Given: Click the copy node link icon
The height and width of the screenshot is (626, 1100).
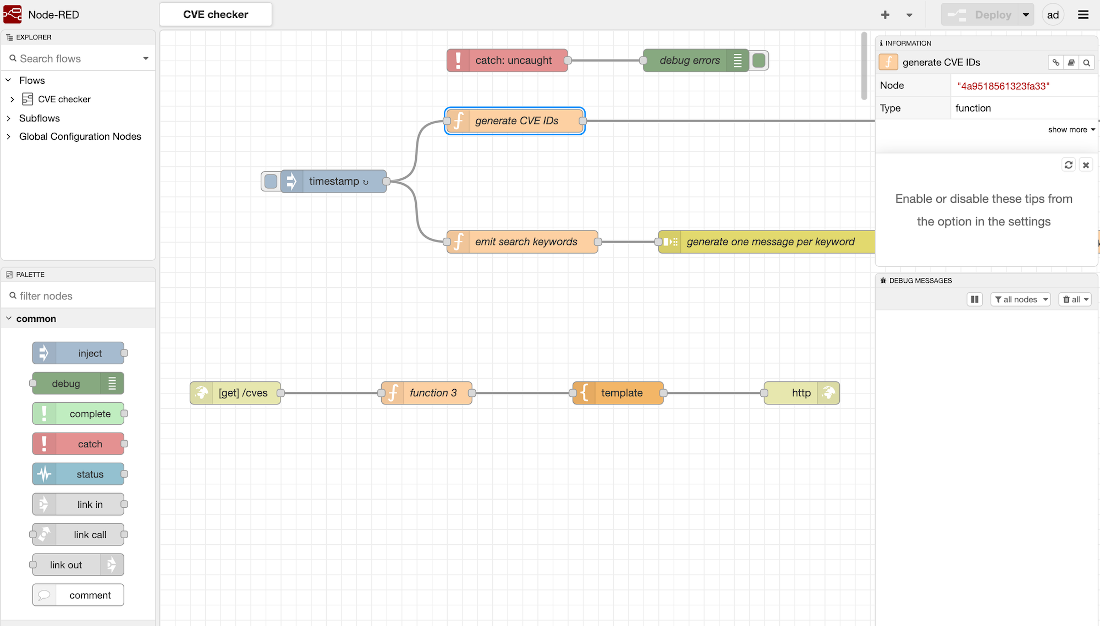Looking at the screenshot, I should click(1056, 62).
